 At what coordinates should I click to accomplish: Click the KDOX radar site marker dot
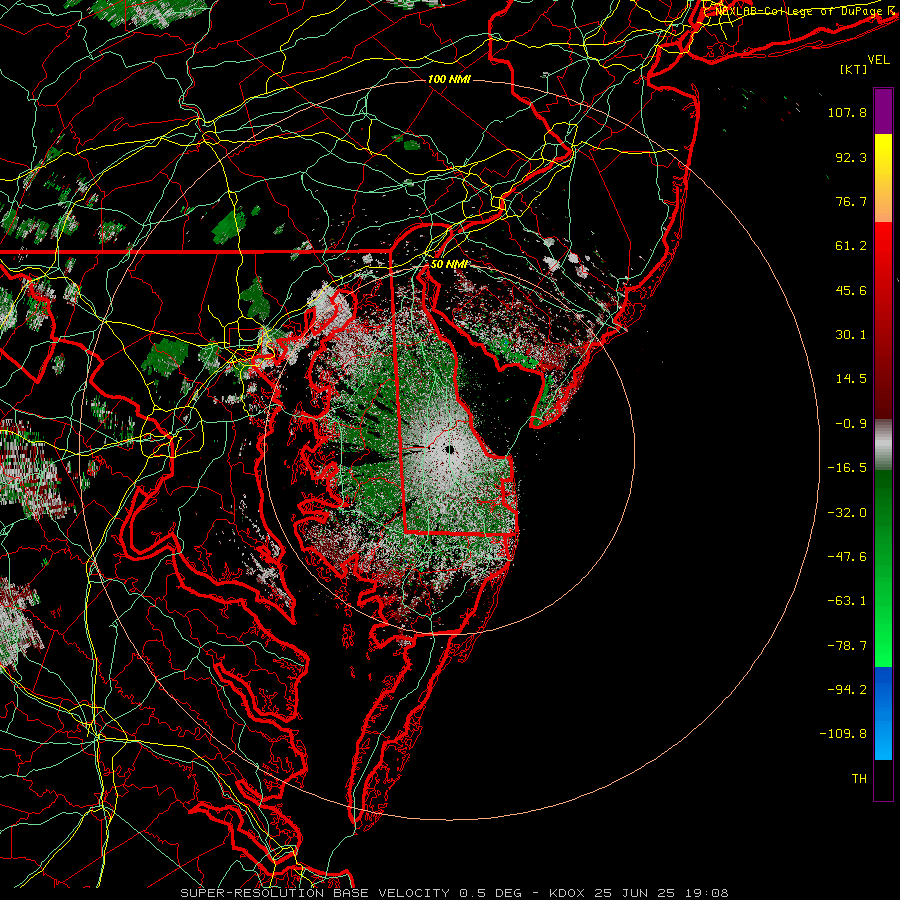tap(450, 450)
